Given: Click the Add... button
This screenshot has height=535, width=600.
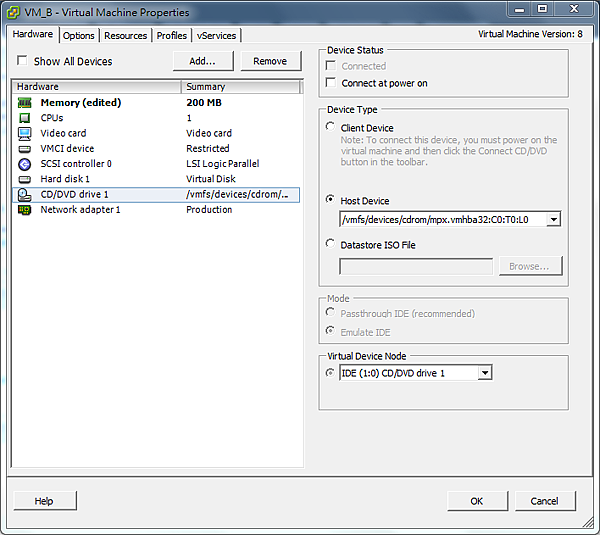Looking at the screenshot, I should pyautogui.click(x=203, y=61).
